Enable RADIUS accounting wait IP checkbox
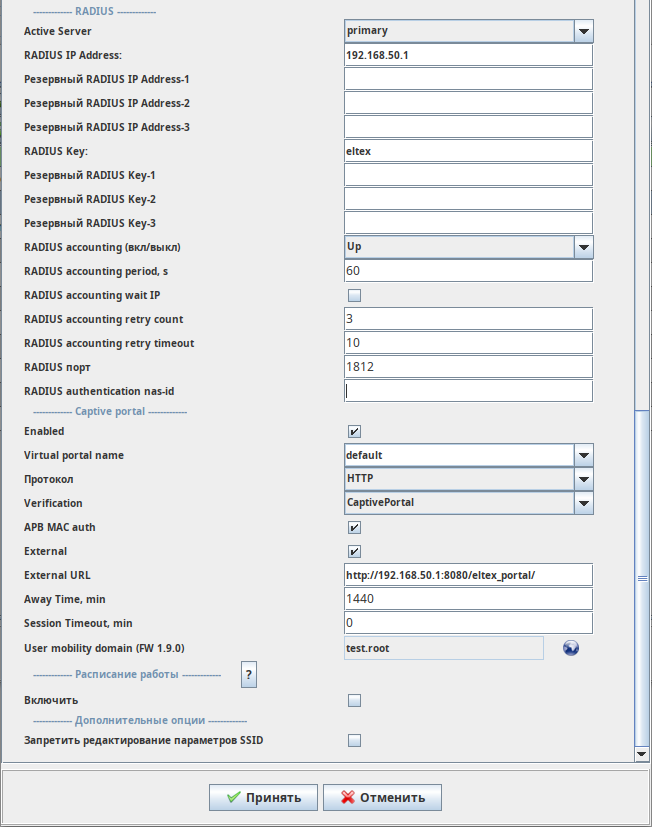 point(354,296)
